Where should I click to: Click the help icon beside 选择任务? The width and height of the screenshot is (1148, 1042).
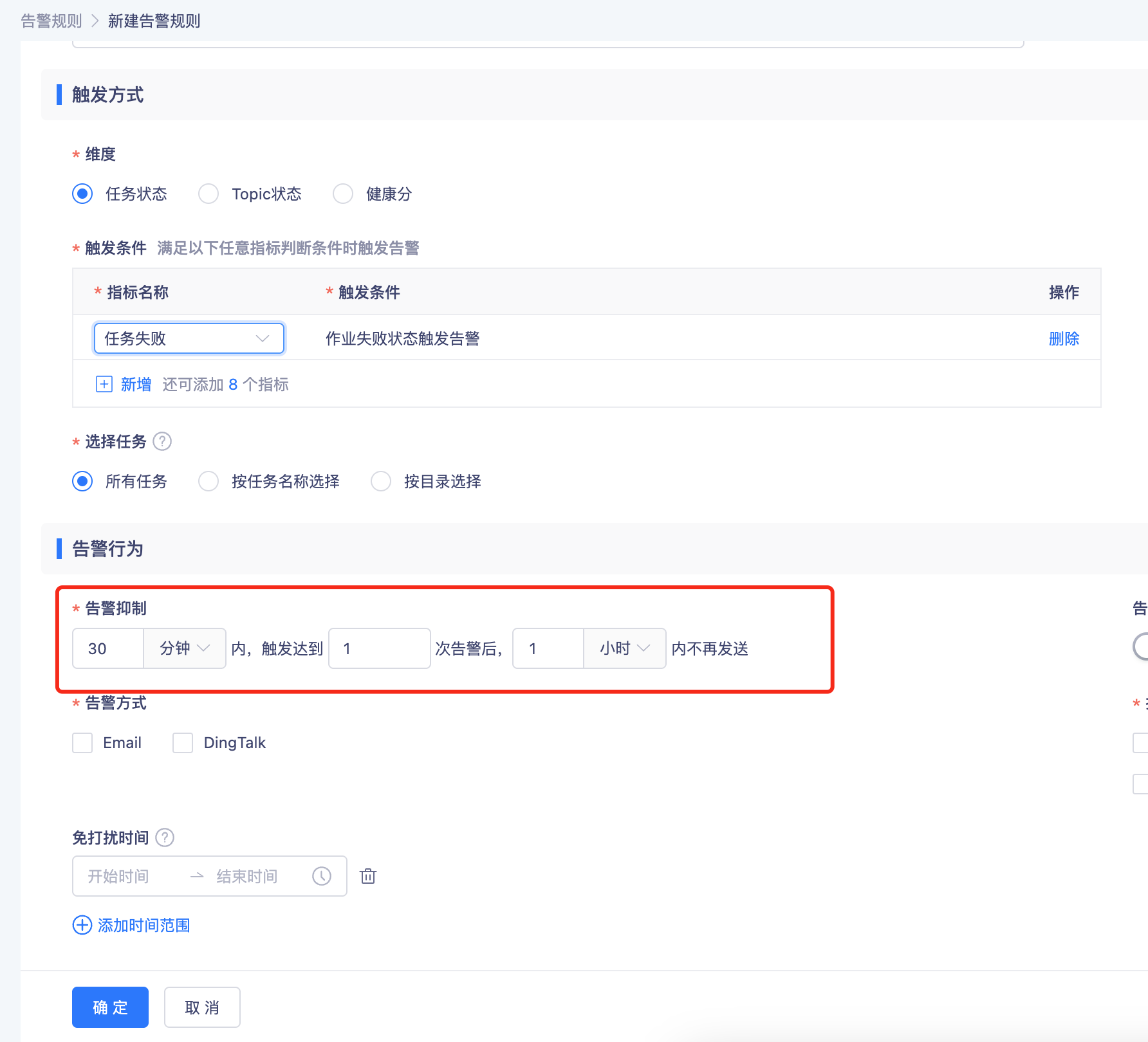click(x=162, y=441)
